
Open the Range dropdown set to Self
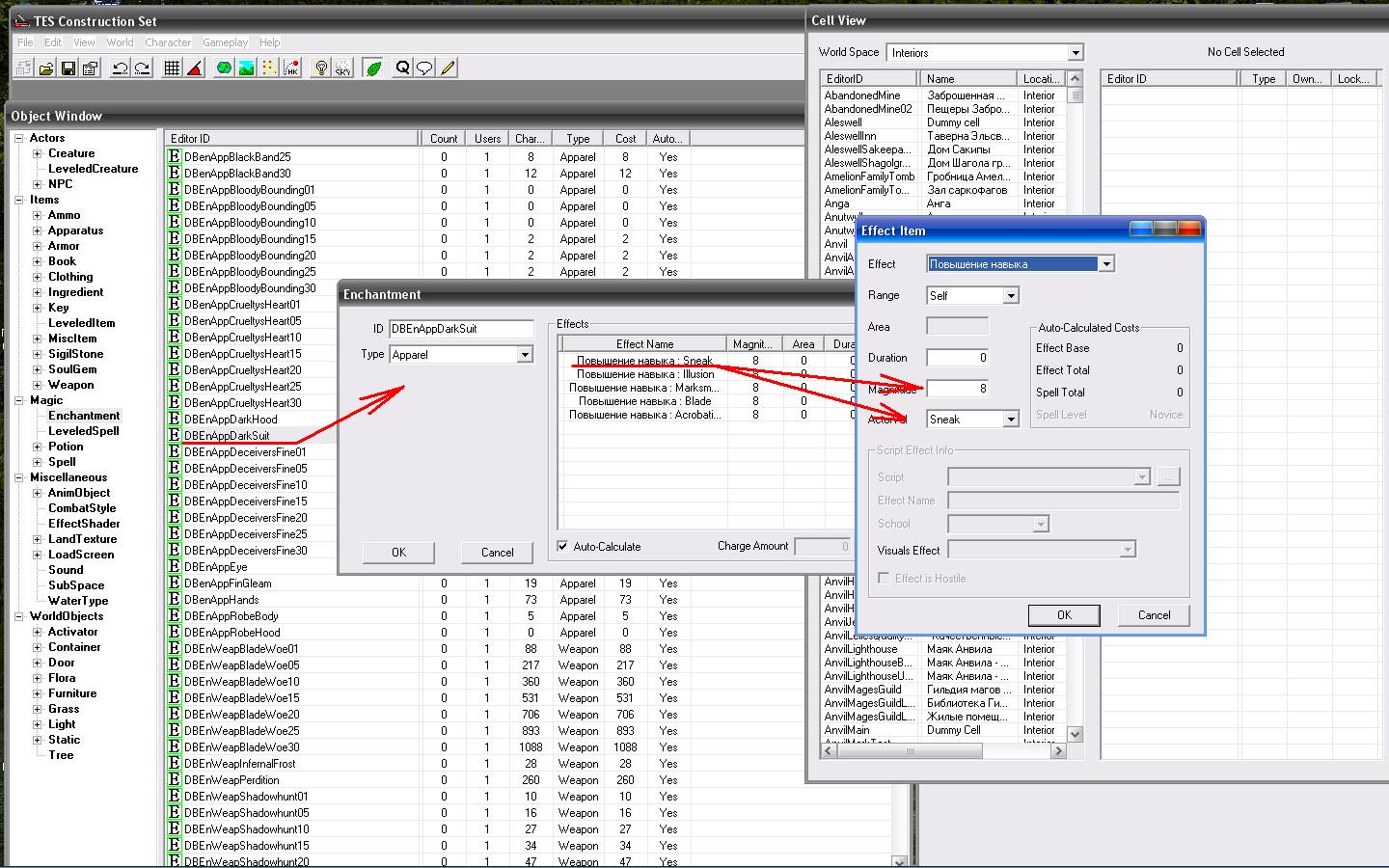pyautogui.click(x=1010, y=296)
